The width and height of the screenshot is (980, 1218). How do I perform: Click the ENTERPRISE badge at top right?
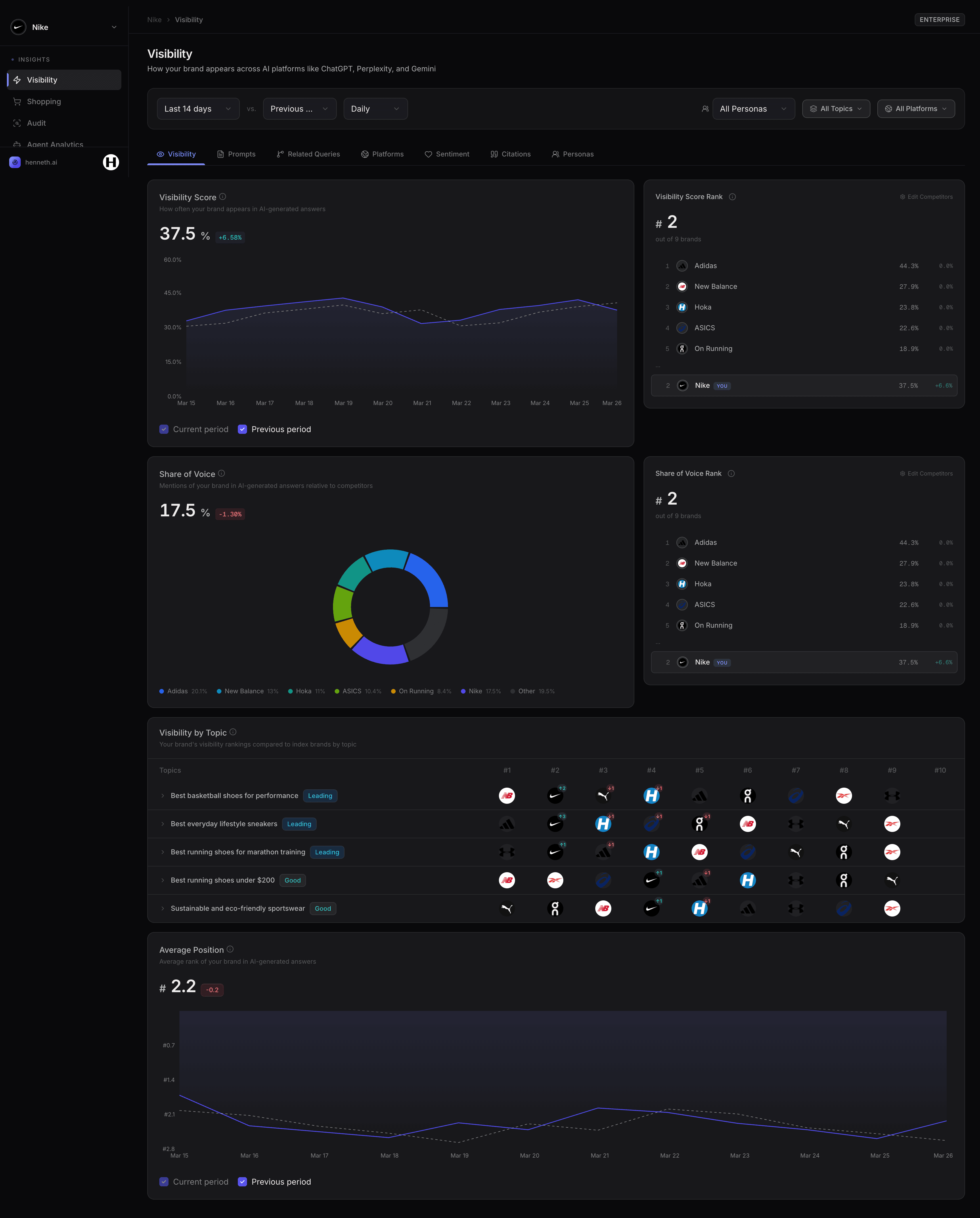(x=939, y=19)
